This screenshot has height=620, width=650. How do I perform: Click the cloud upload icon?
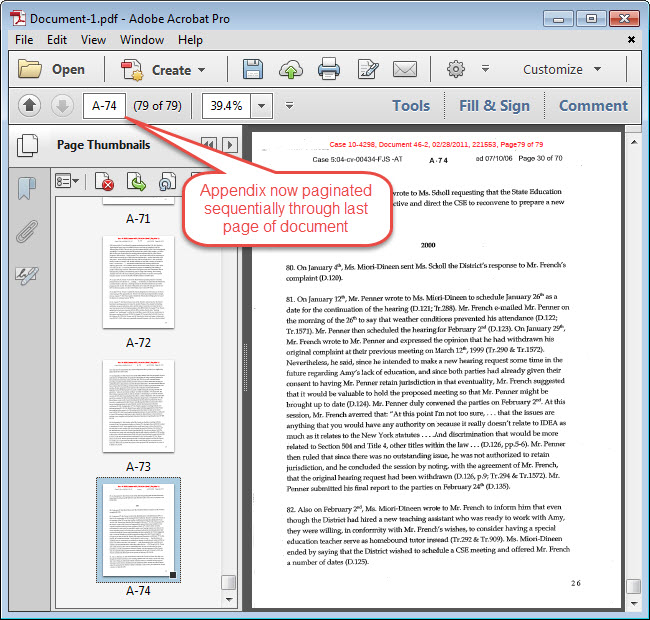[x=291, y=70]
